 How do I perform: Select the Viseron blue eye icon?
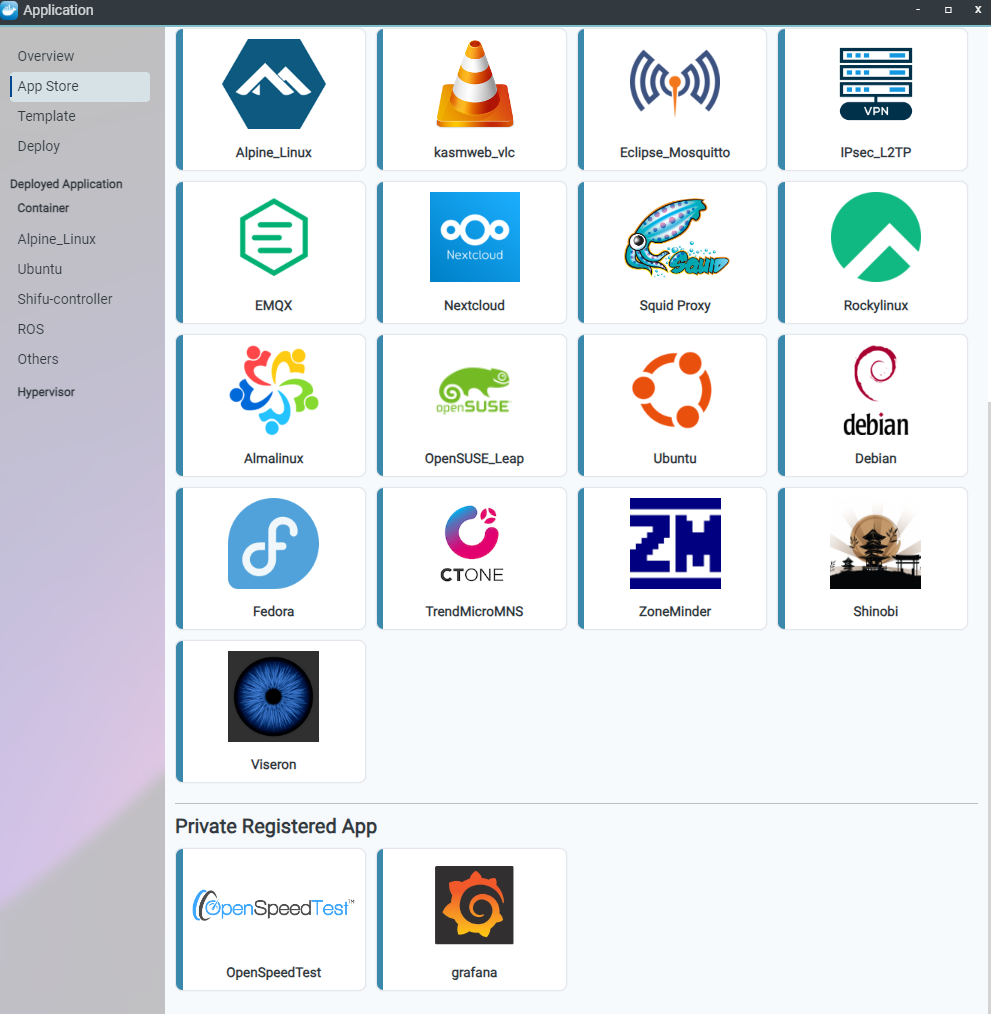(x=274, y=696)
